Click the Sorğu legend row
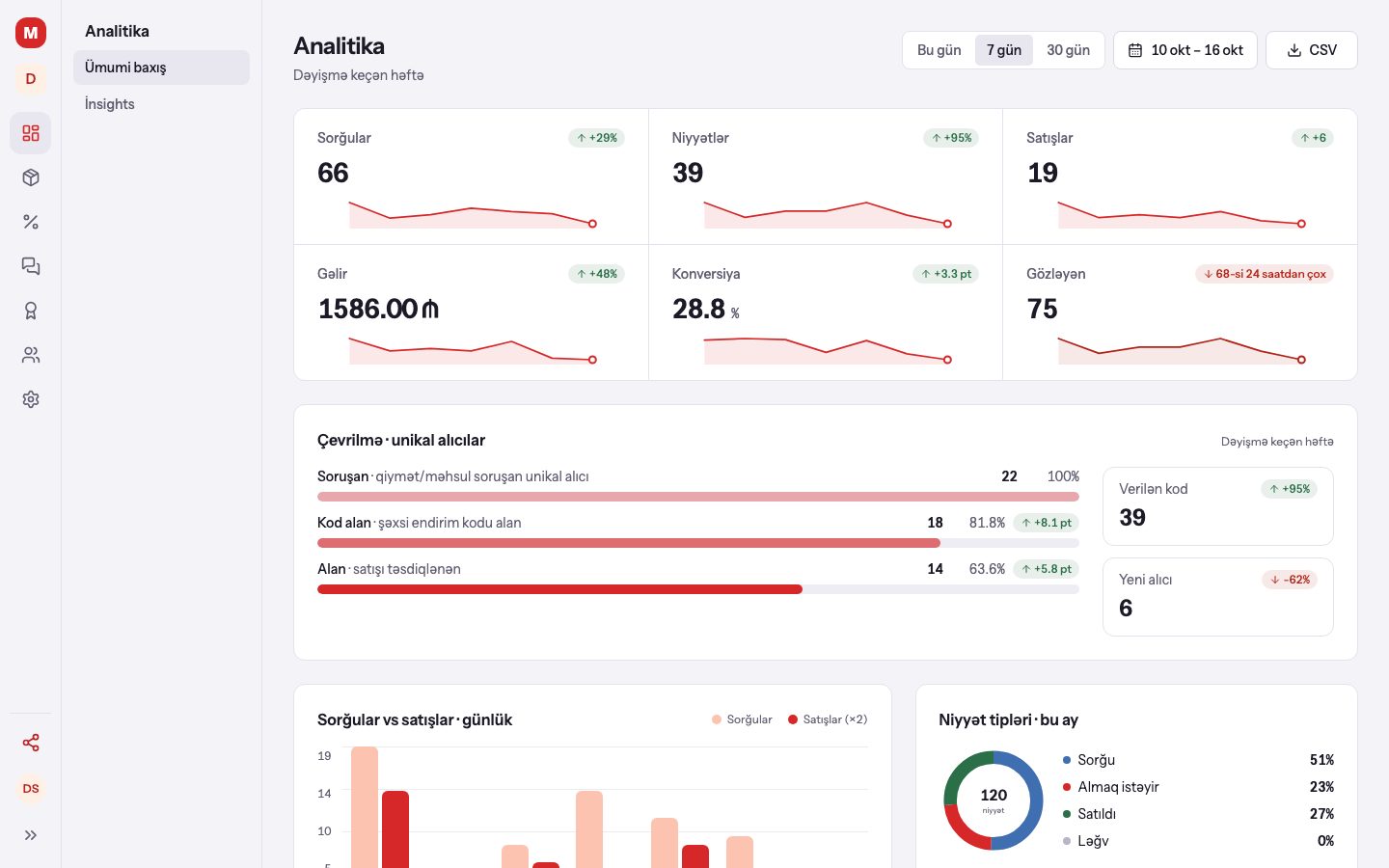1389x868 pixels. point(1198,760)
